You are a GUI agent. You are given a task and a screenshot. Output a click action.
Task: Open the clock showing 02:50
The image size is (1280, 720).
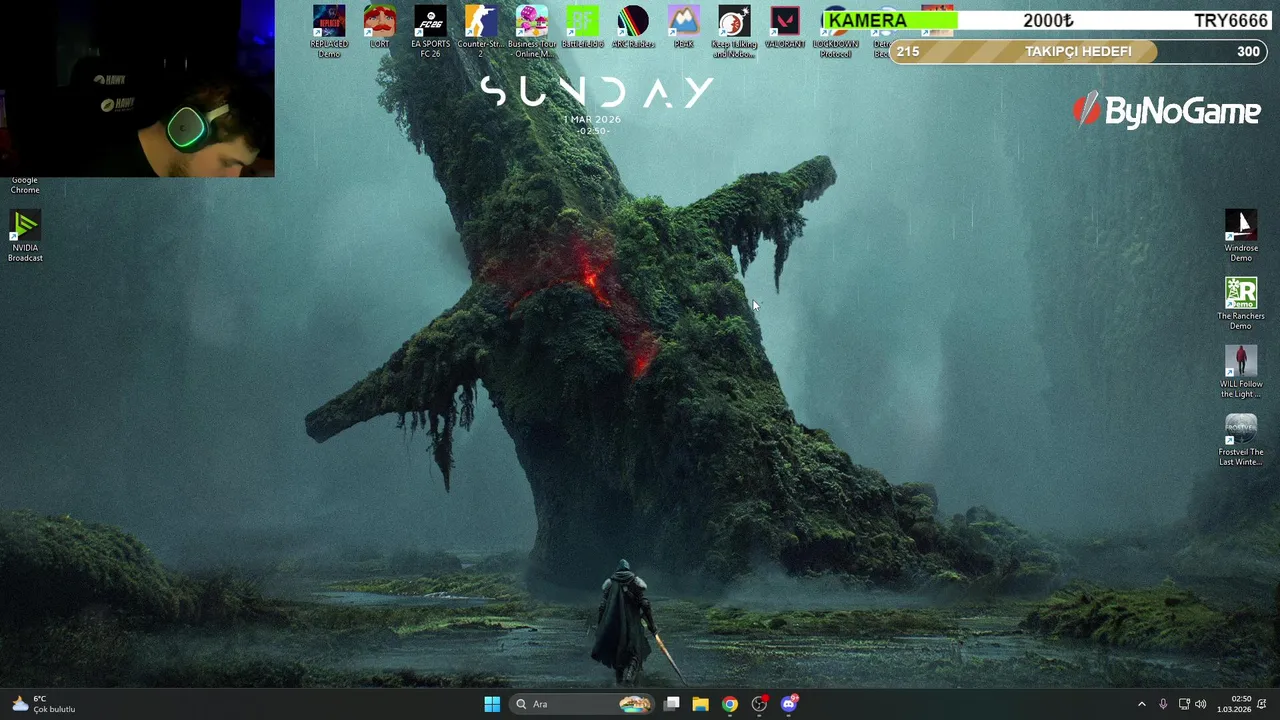pyautogui.click(x=1234, y=704)
